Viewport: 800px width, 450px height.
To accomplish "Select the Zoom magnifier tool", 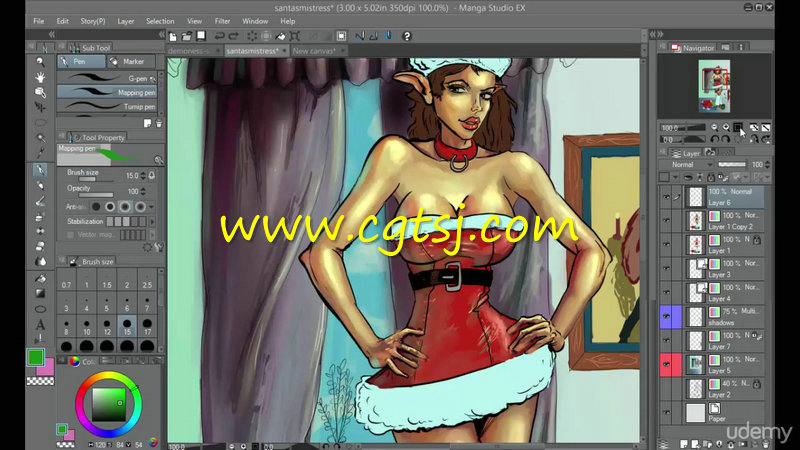I will point(40,62).
